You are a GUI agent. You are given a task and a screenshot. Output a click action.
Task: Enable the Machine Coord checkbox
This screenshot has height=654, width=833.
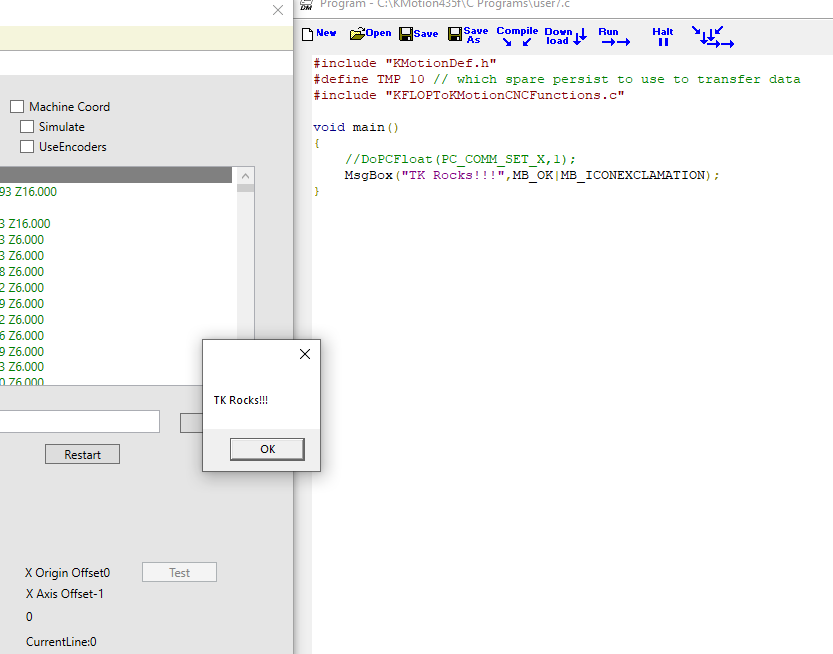coord(17,107)
